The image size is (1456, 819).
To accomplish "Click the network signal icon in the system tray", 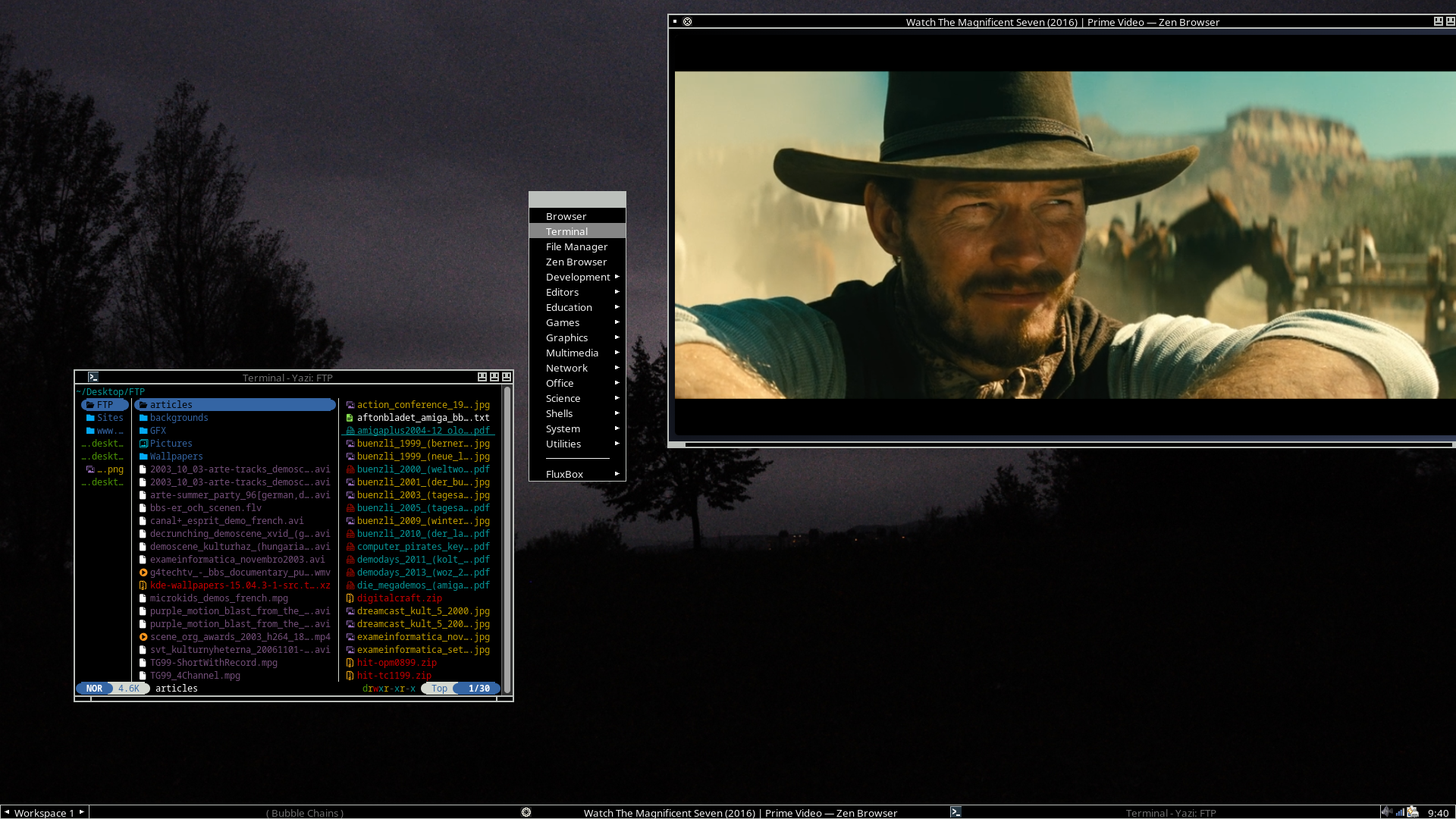I will pyautogui.click(x=1400, y=812).
